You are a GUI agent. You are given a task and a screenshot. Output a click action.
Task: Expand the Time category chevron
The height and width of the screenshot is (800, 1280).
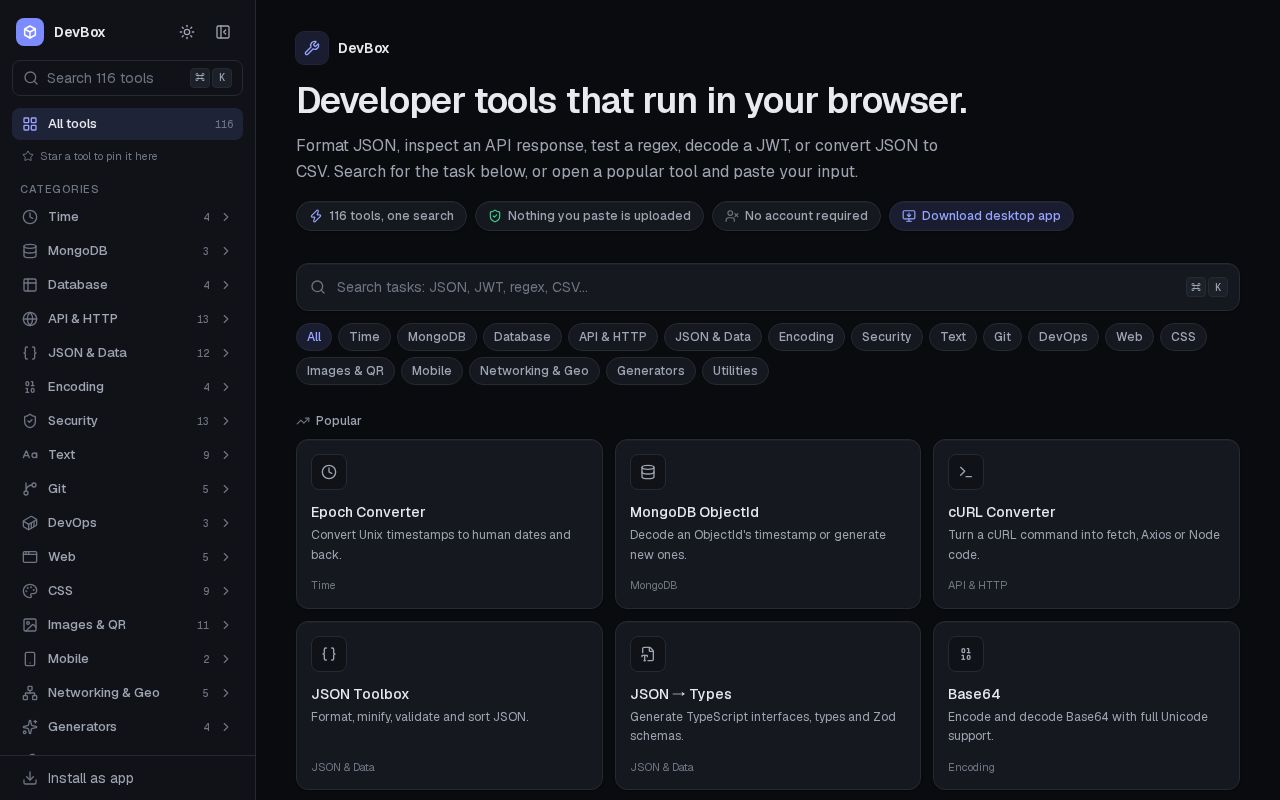226,217
